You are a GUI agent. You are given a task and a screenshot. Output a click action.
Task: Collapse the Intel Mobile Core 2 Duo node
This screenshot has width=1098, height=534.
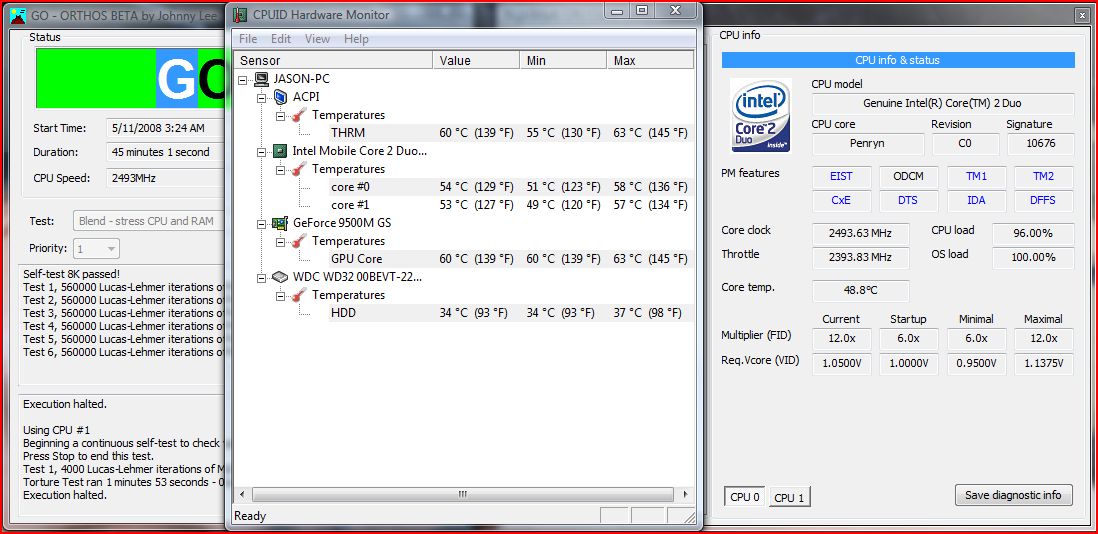(x=262, y=151)
